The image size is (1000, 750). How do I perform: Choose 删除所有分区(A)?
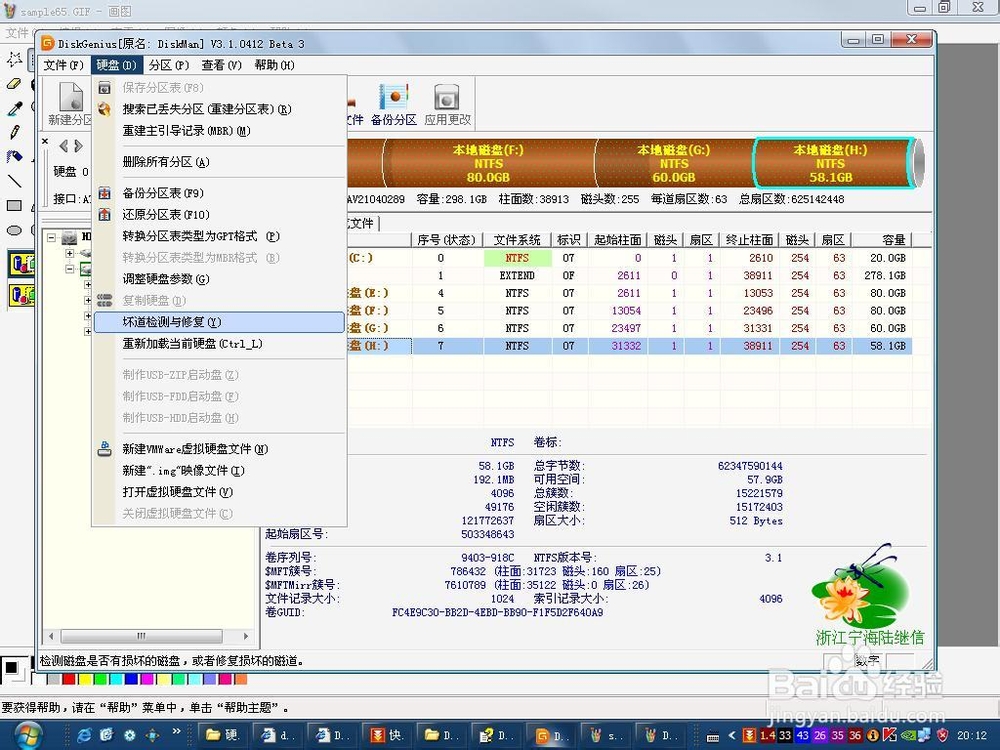(219, 162)
